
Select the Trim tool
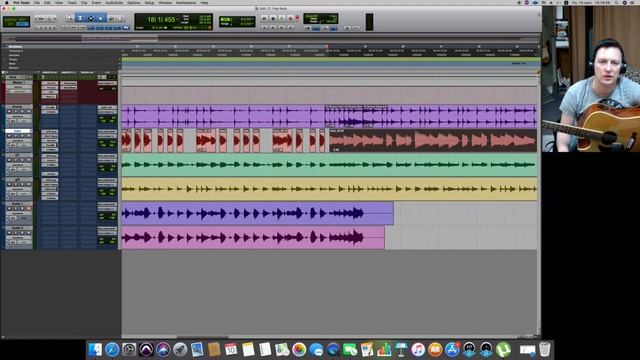[80, 18]
